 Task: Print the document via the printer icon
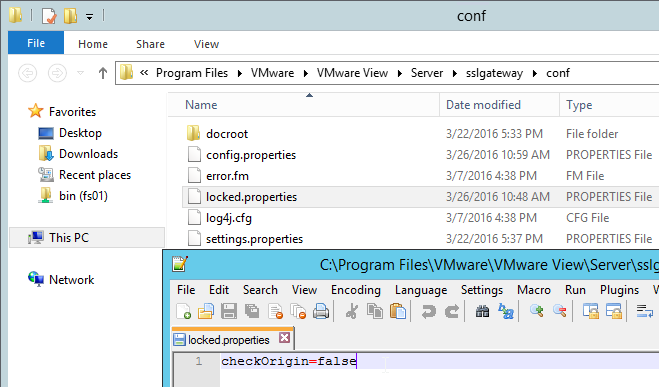tap(321, 312)
